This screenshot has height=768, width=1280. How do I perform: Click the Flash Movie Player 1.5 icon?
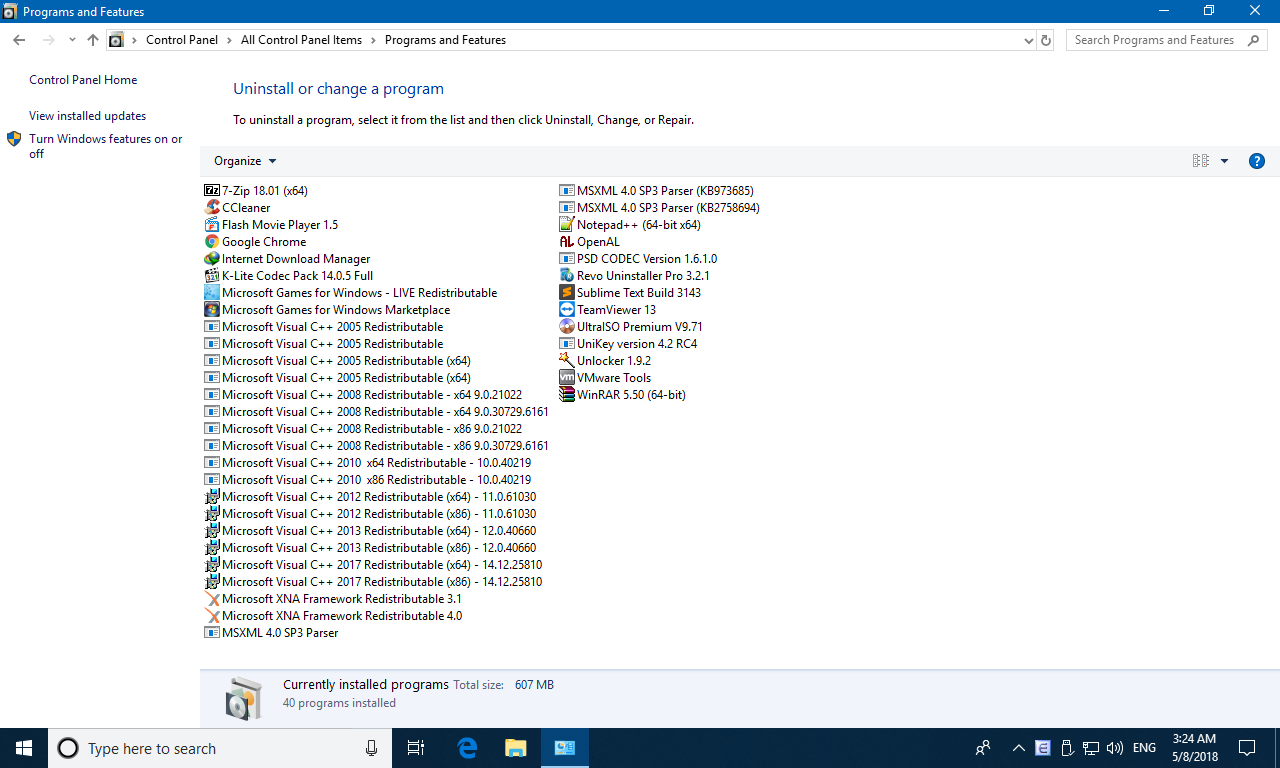212,224
